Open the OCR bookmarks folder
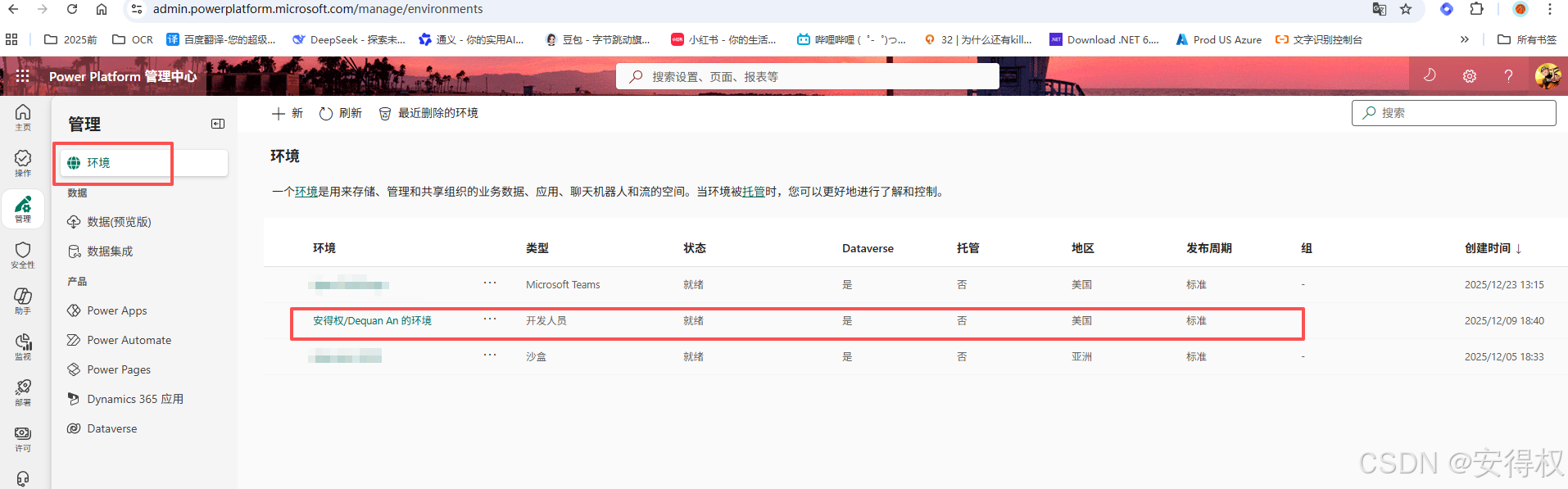Screen dimensions: 1568x489 coord(133,39)
